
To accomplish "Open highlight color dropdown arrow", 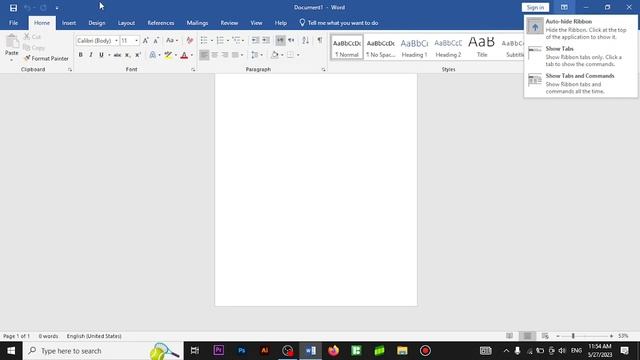I will (x=176, y=55).
